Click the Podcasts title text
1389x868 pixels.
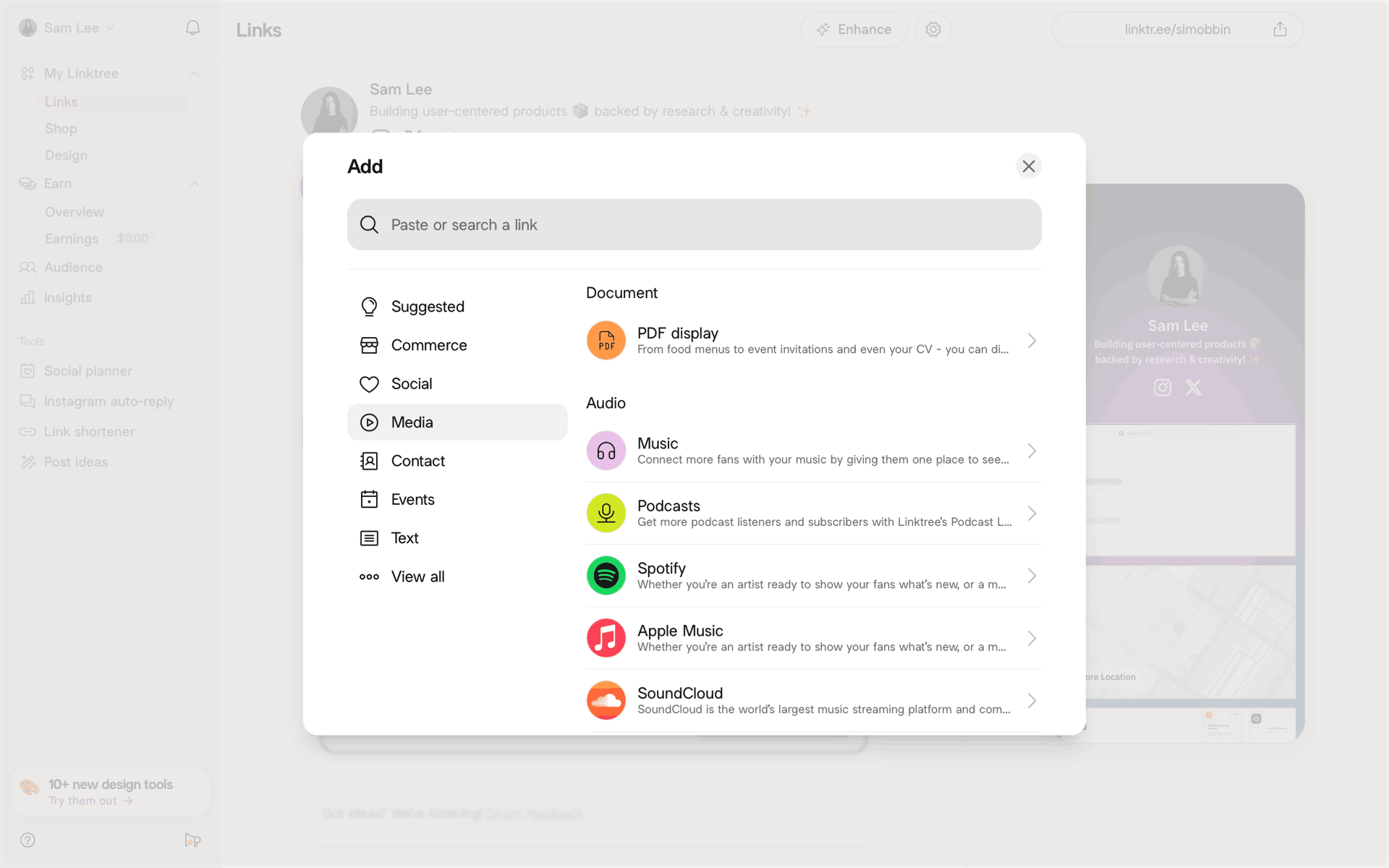click(x=668, y=506)
